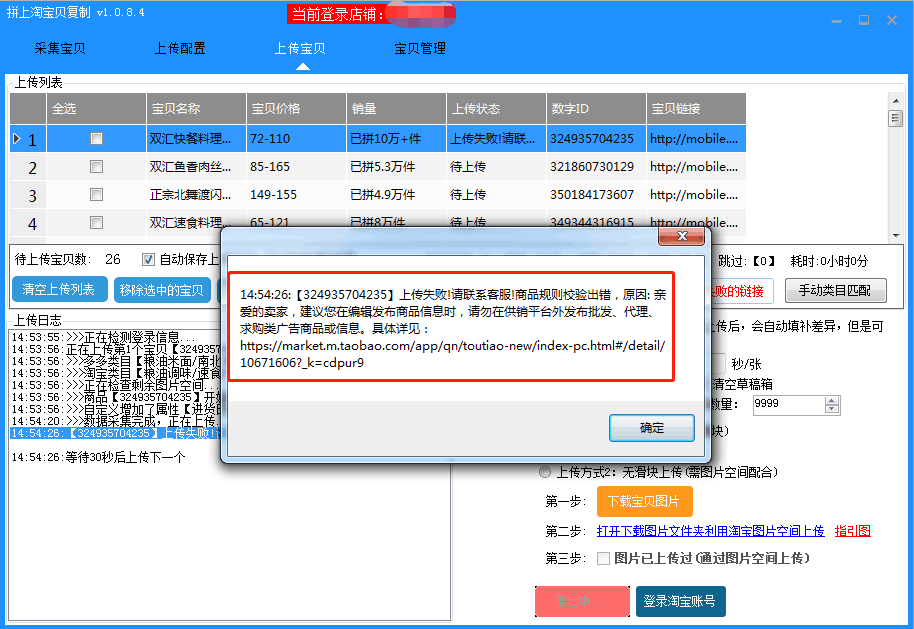Select the 上传宝贝 tab
The height and width of the screenshot is (629, 914).
click(x=300, y=48)
